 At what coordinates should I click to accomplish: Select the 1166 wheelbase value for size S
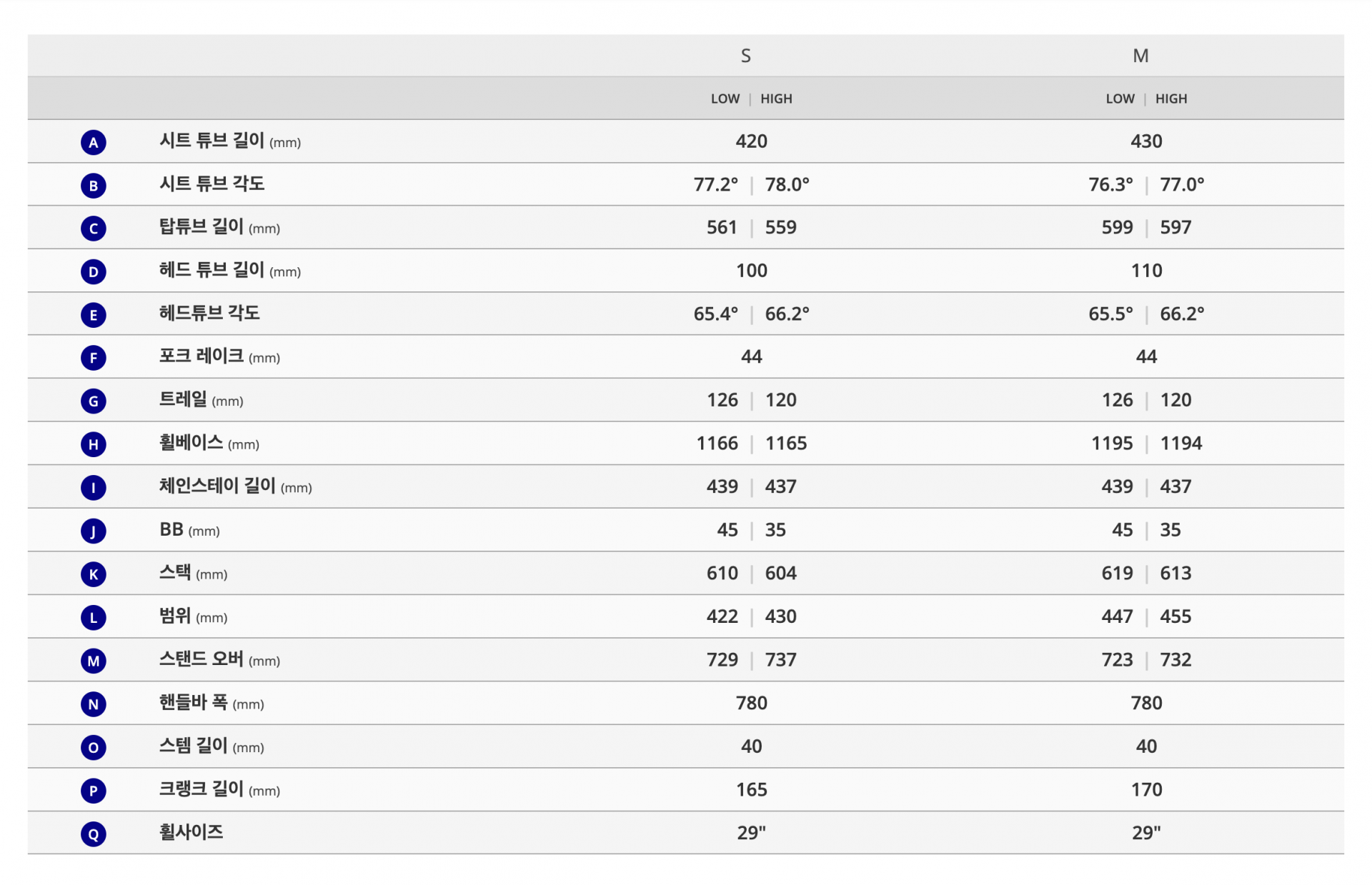point(717,444)
